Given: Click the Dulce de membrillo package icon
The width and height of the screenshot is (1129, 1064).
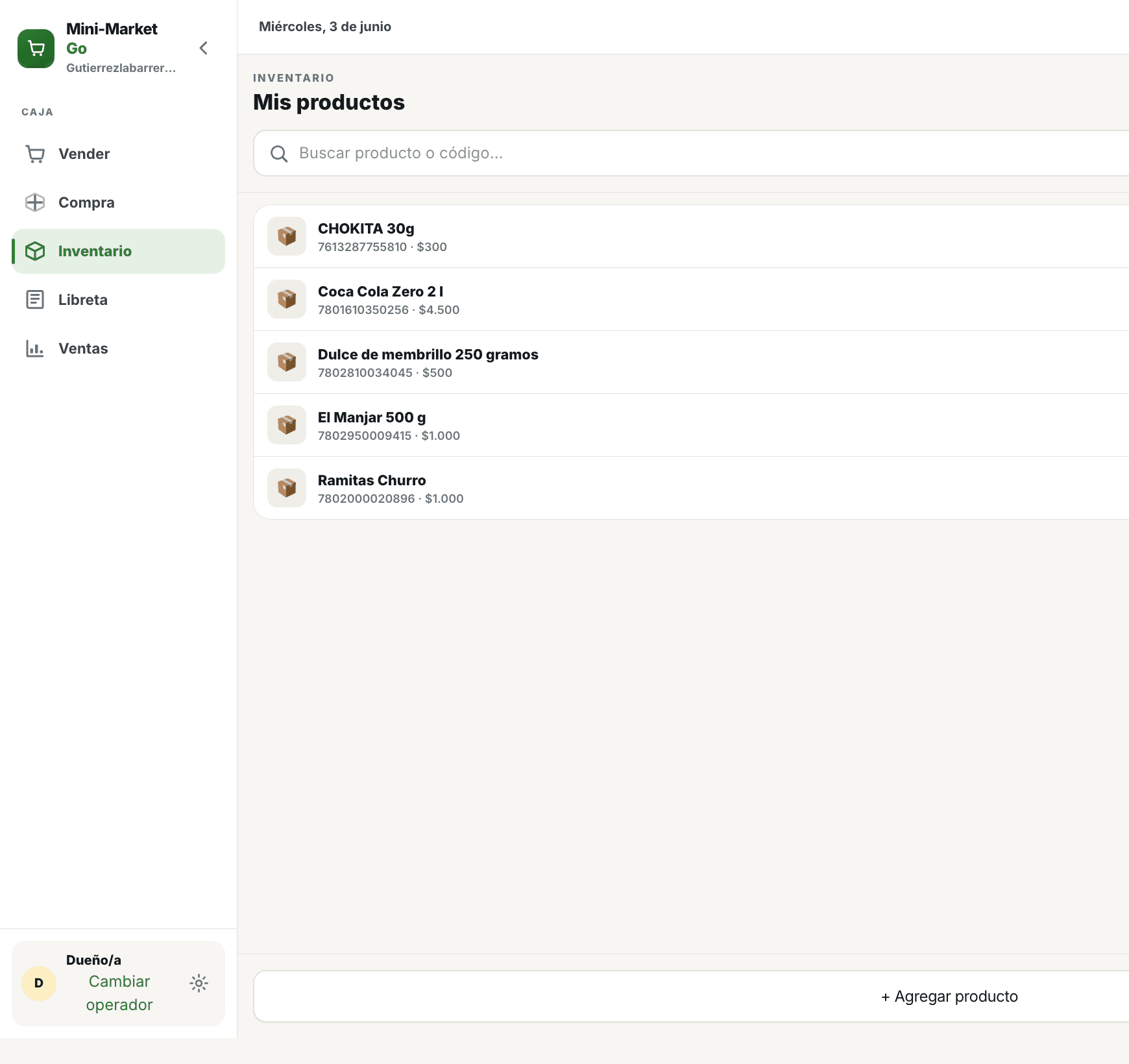Looking at the screenshot, I should pos(287,362).
